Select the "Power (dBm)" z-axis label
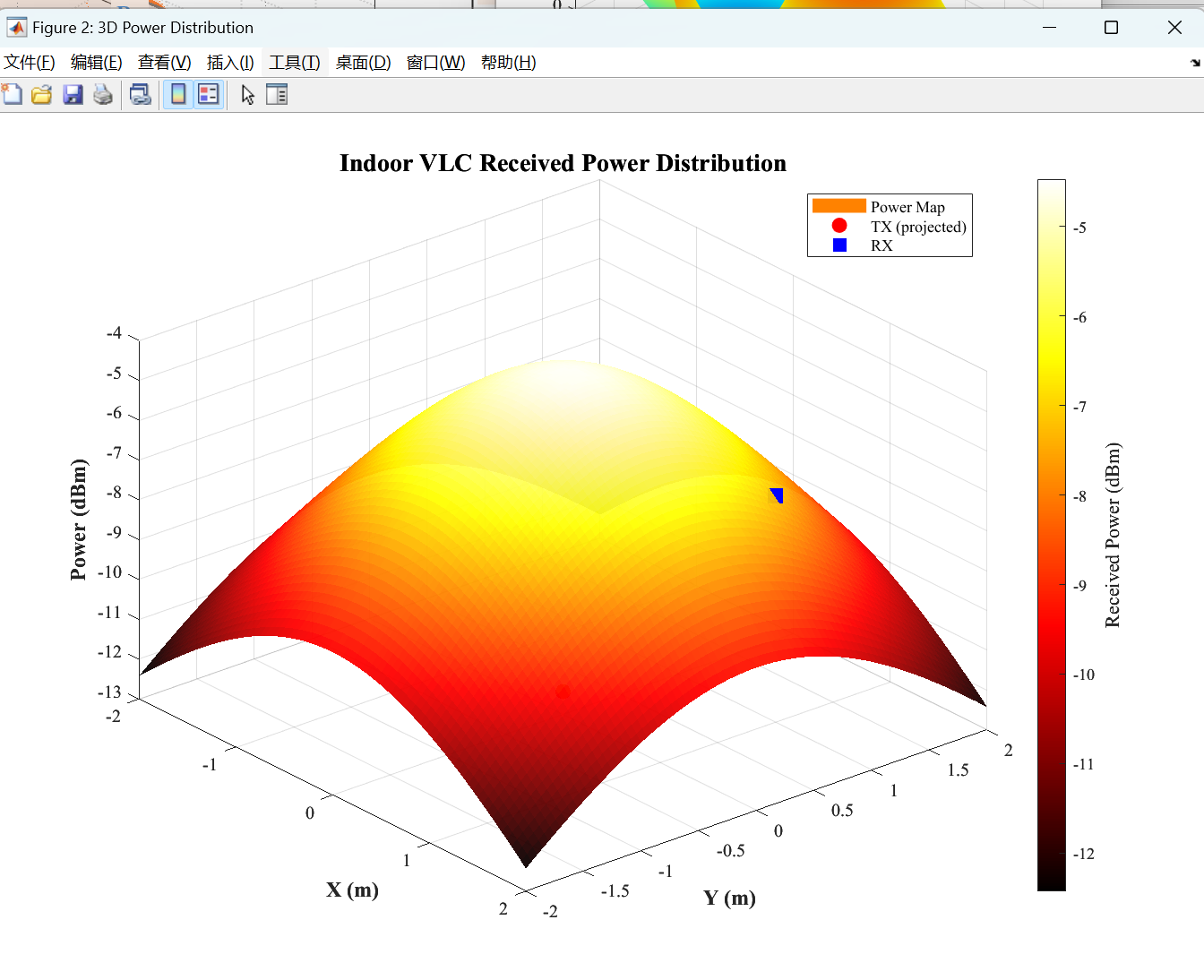 click(79, 520)
